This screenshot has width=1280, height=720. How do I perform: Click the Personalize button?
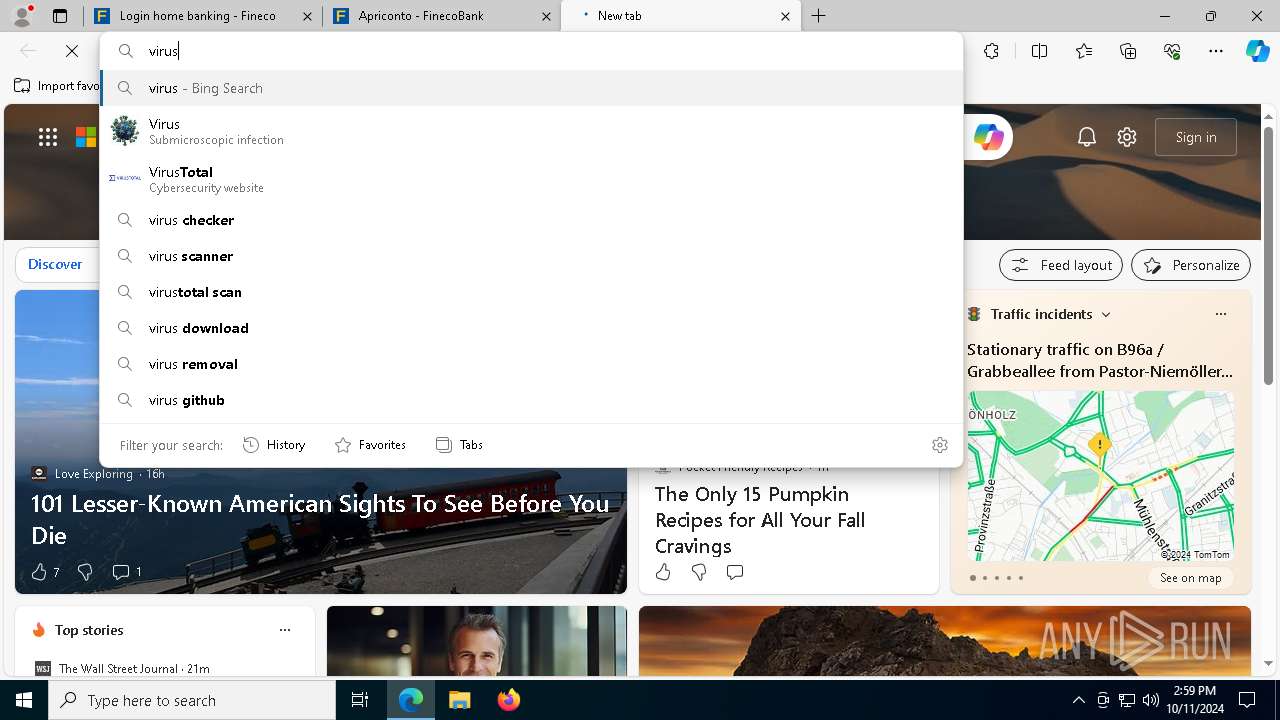pyautogui.click(x=1191, y=265)
